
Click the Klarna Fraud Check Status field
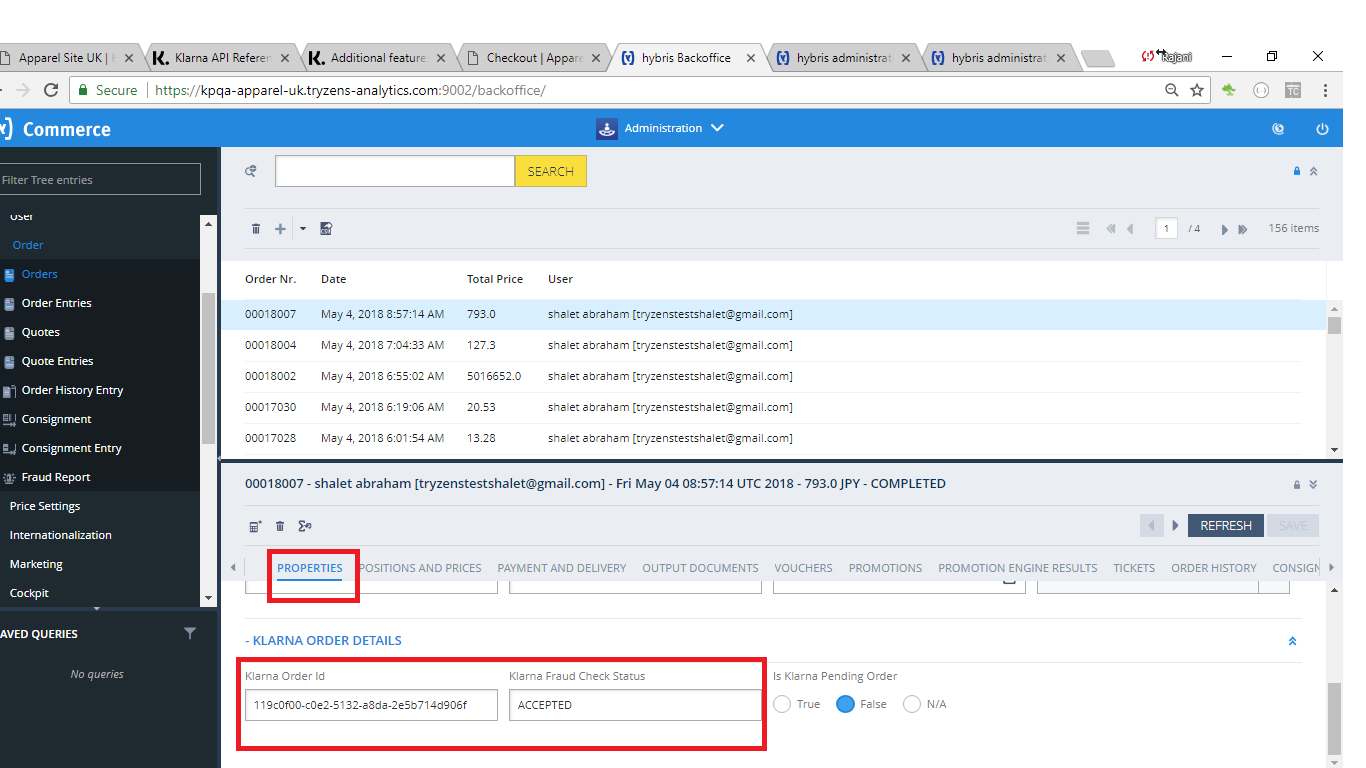click(635, 705)
